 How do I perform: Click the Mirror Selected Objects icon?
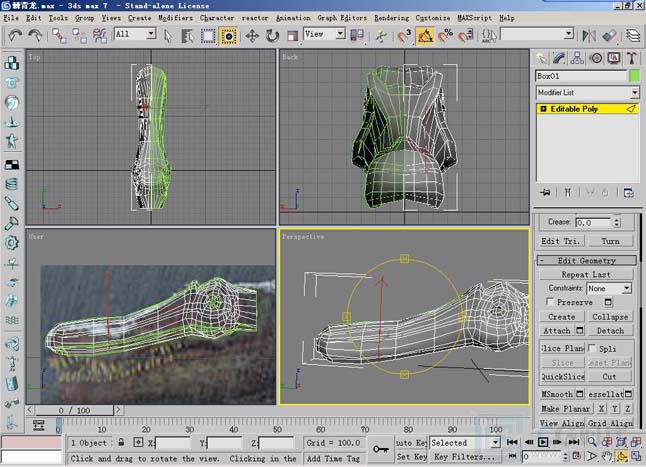(589, 36)
